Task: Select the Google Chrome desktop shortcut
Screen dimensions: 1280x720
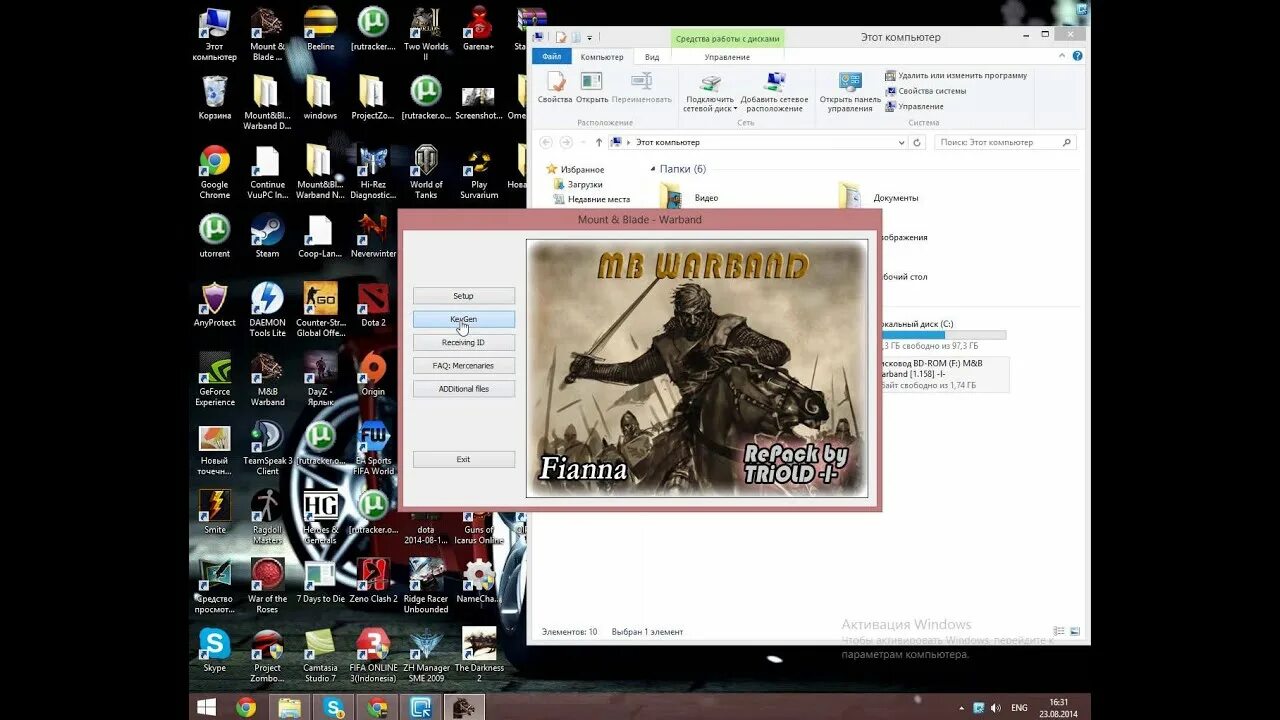Action: (215, 172)
